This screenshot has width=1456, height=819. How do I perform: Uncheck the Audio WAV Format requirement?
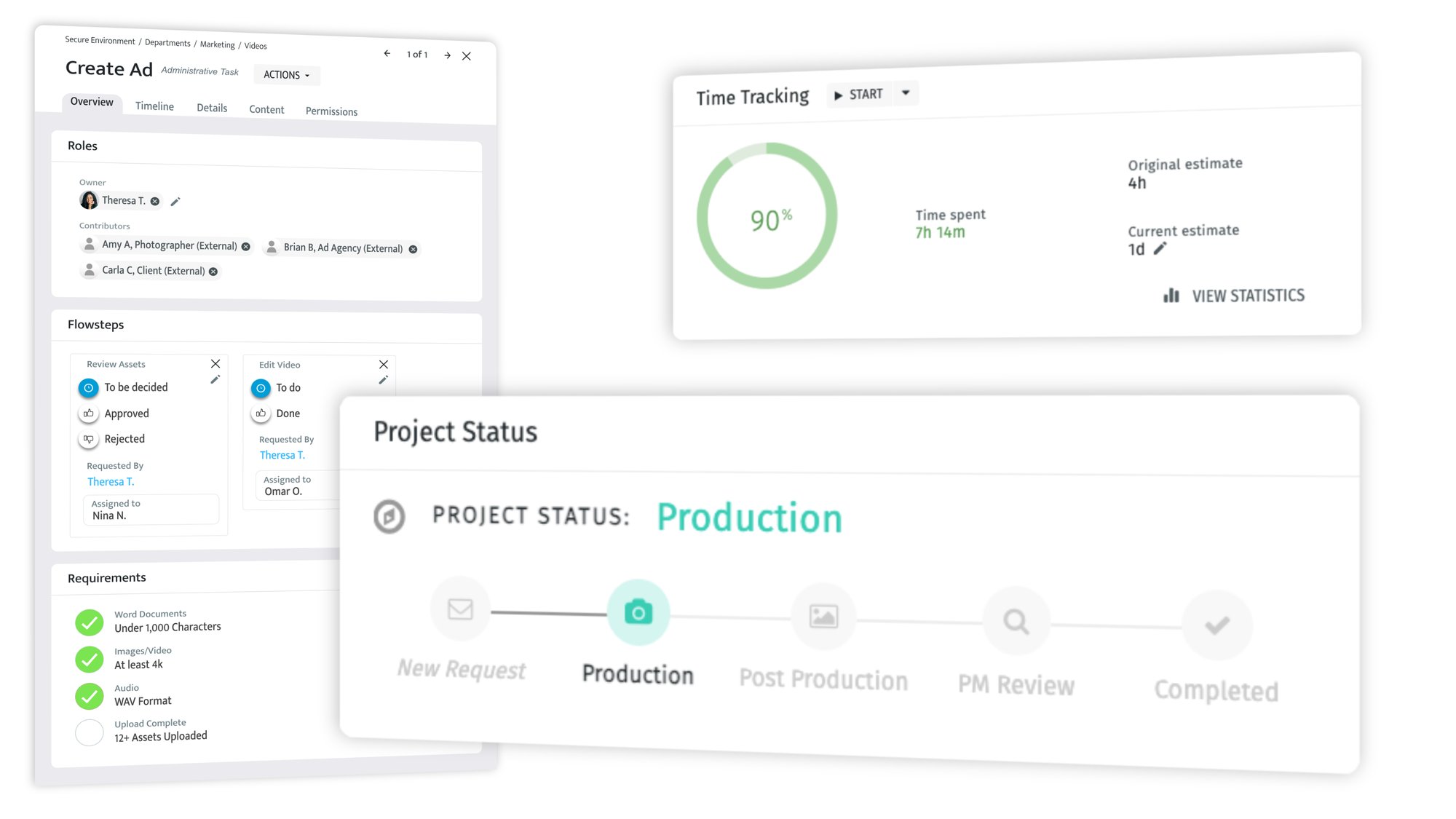coord(89,696)
